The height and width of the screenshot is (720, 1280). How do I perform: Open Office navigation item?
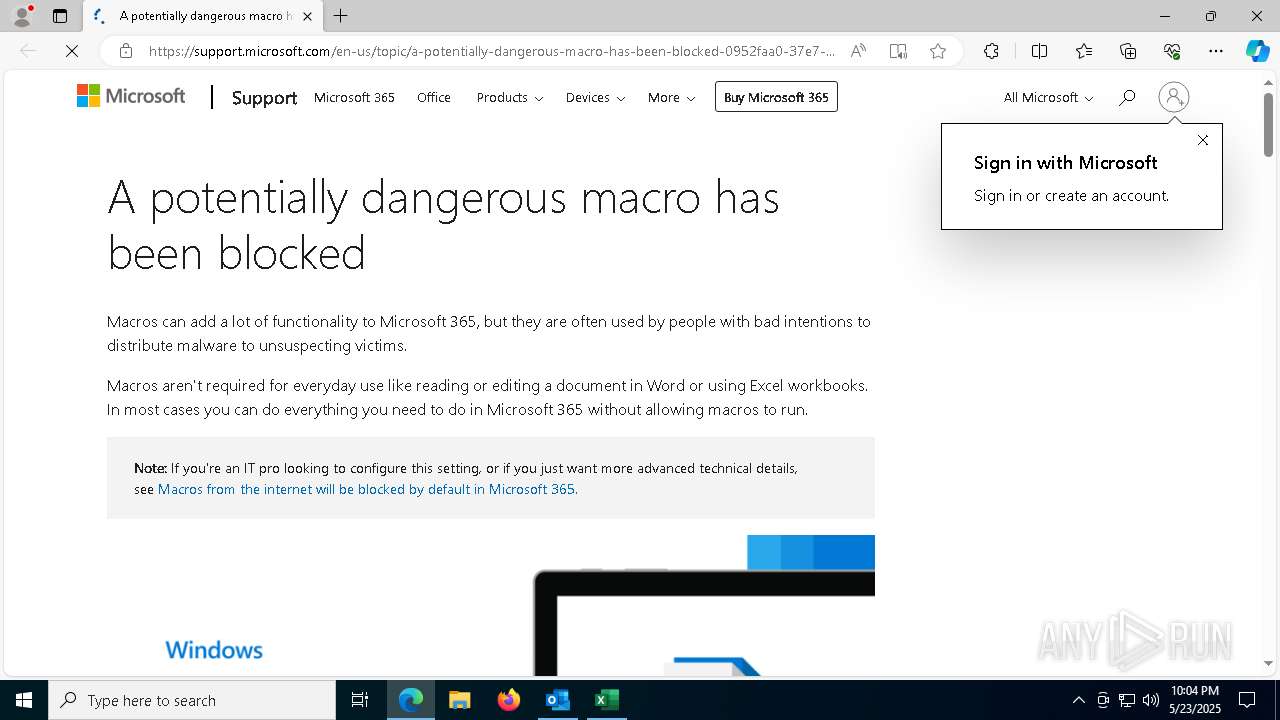point(434,97)
